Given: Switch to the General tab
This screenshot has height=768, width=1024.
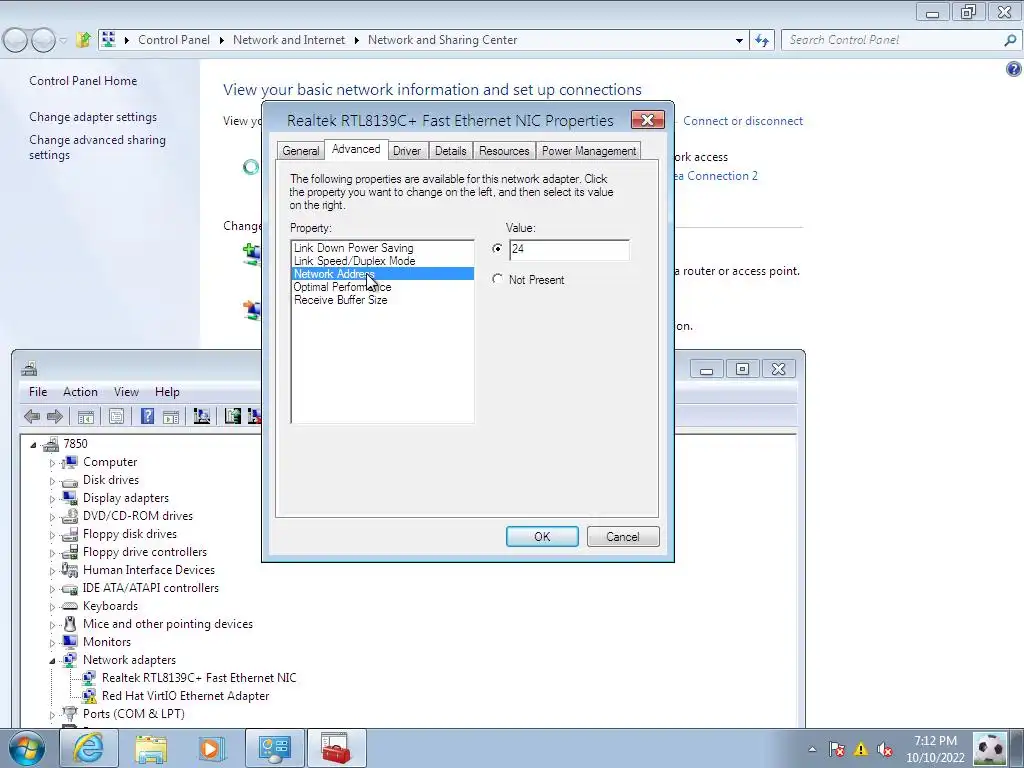Looking at the screenshot, I should point(300,151).
